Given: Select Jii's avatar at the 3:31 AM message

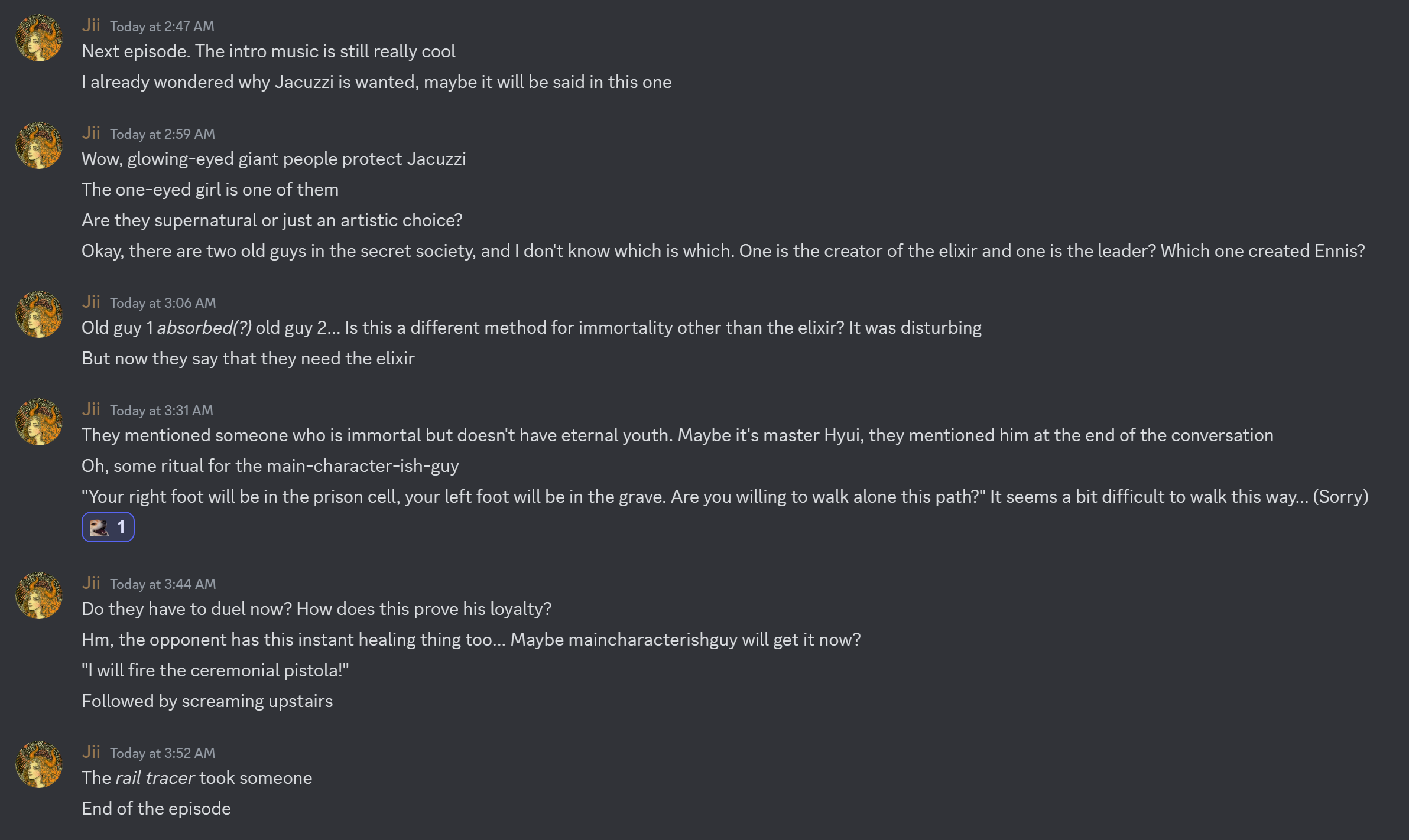Looking at the screenshot, I should click(x=39, y=422).
